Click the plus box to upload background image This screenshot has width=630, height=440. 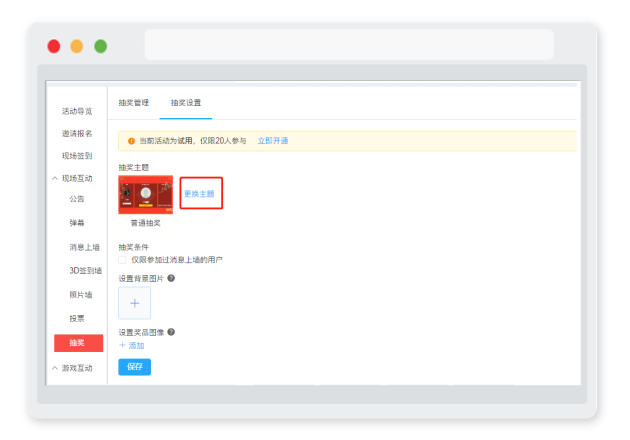coord(135,303)
